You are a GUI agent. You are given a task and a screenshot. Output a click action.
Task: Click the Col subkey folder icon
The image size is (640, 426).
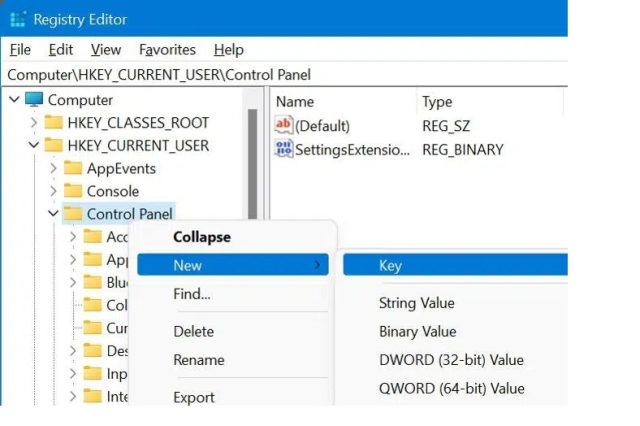[93, 305]
